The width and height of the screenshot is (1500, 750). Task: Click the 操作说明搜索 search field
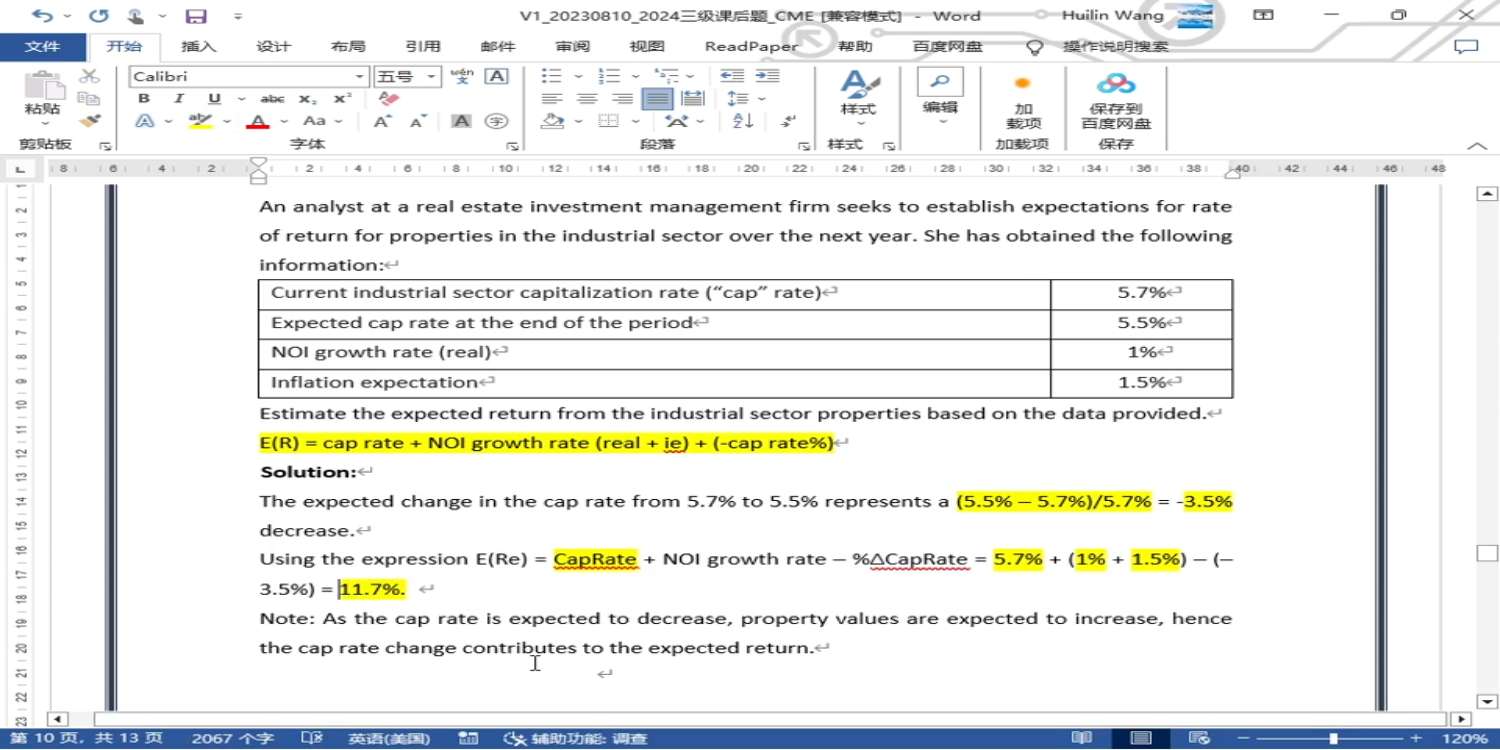(x=1114, y=46)
